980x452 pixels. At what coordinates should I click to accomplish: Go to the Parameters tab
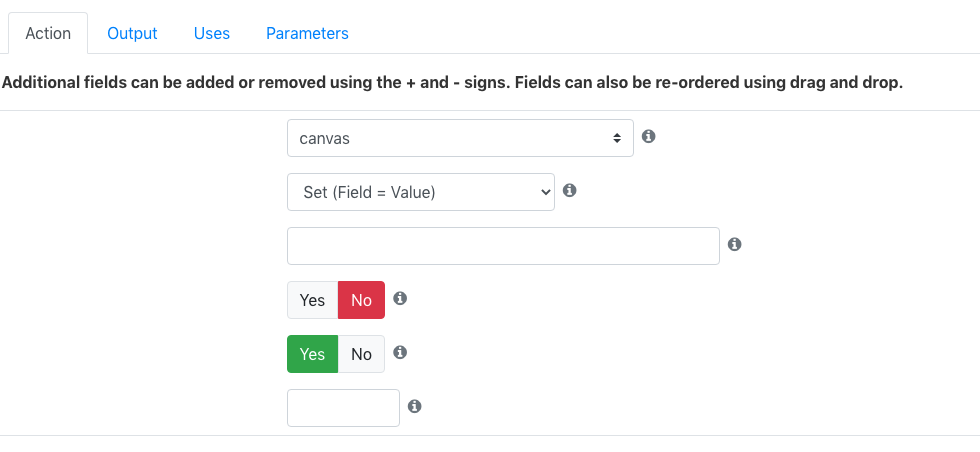(308, 33)
